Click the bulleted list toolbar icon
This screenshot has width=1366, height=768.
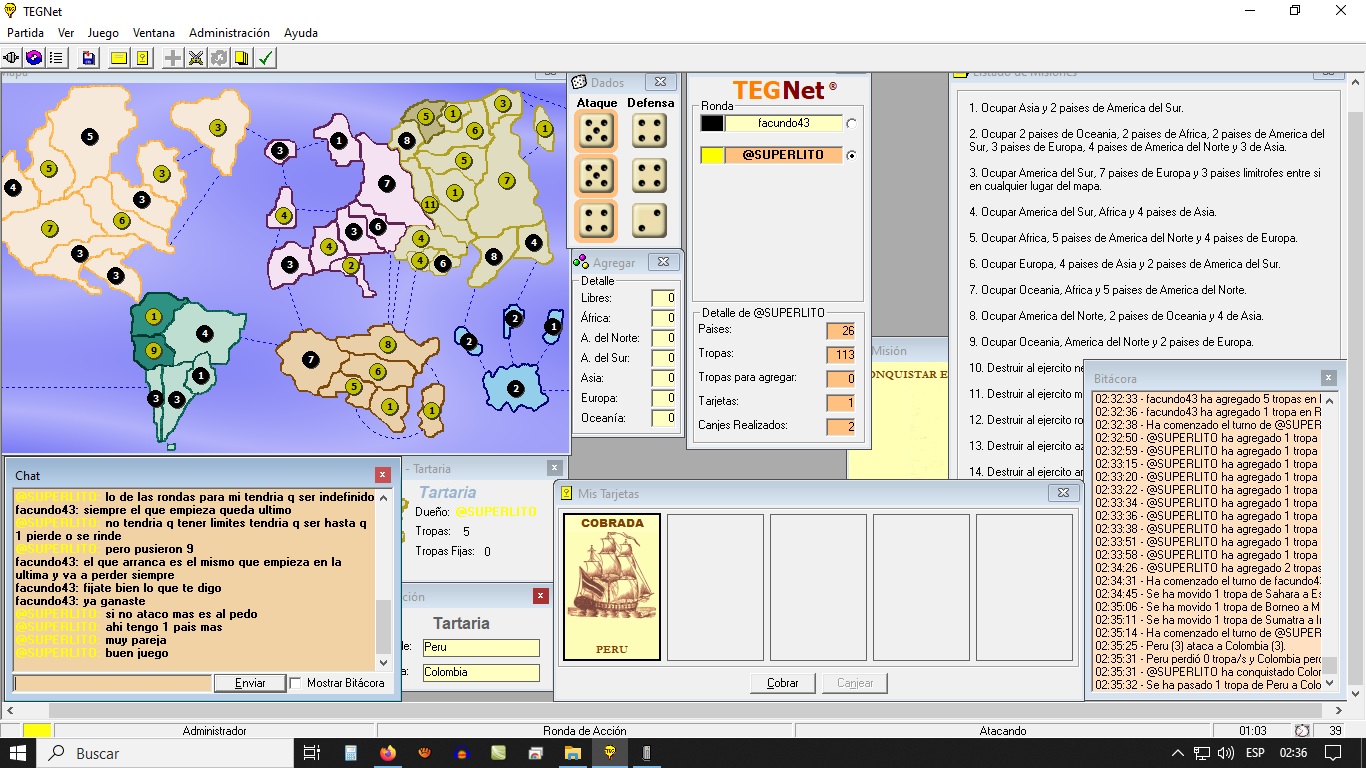(57, 58)
